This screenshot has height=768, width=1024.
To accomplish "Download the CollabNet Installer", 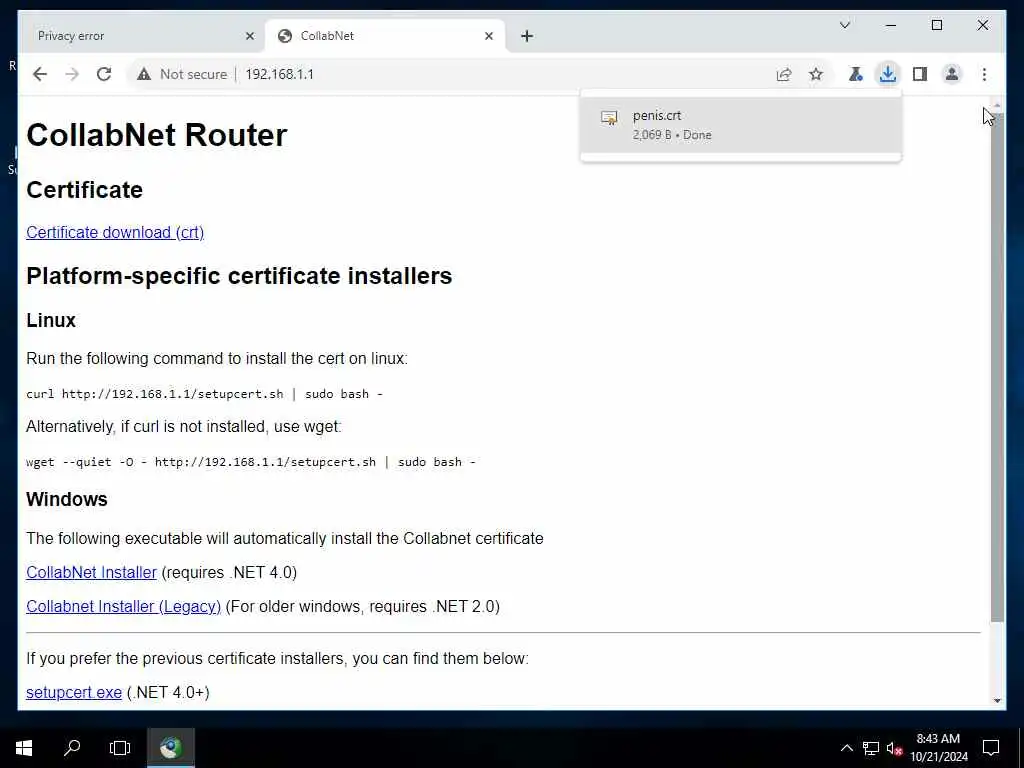I will point(91,572).
